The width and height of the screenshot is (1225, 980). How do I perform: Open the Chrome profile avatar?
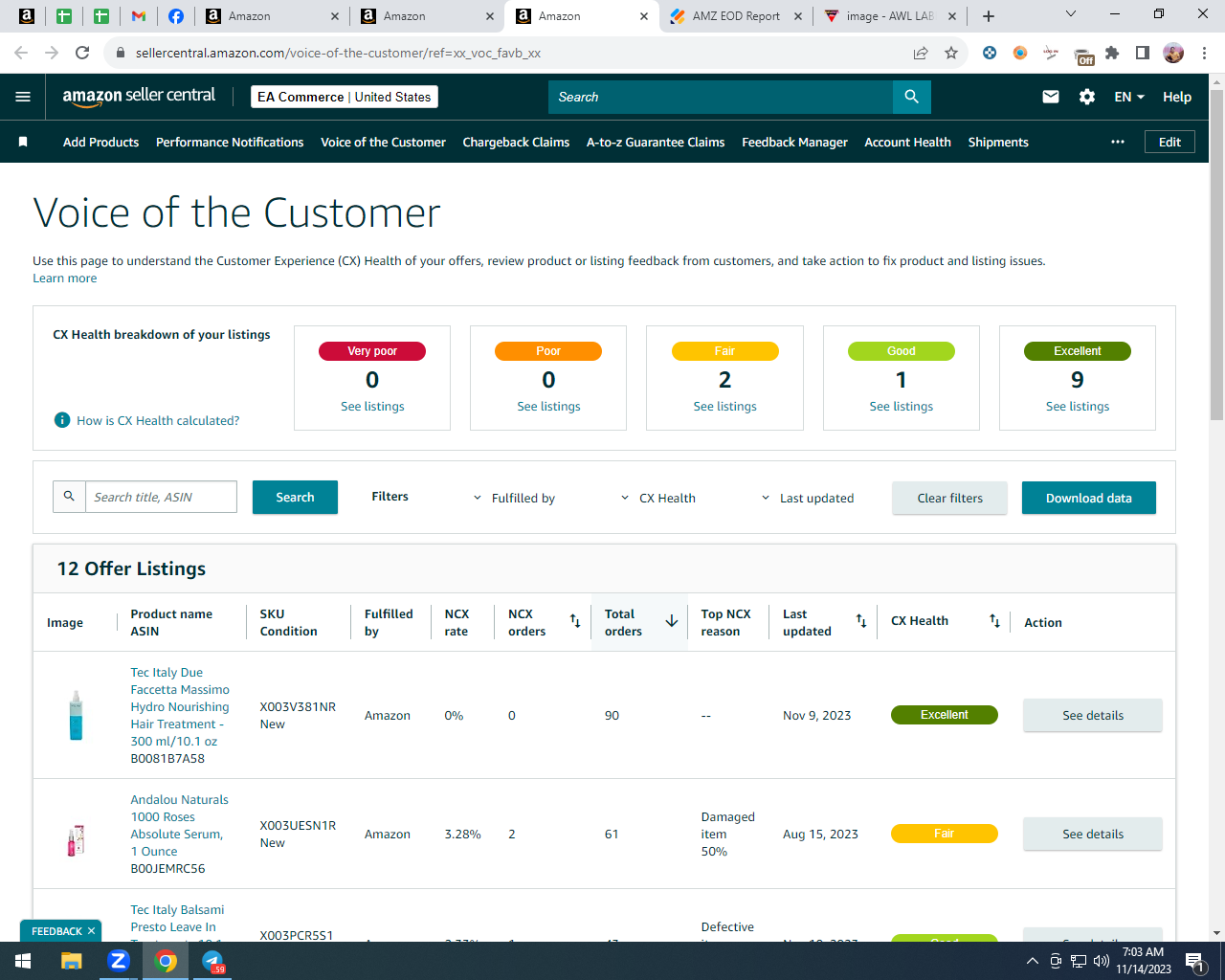(x=1173, y=53)
